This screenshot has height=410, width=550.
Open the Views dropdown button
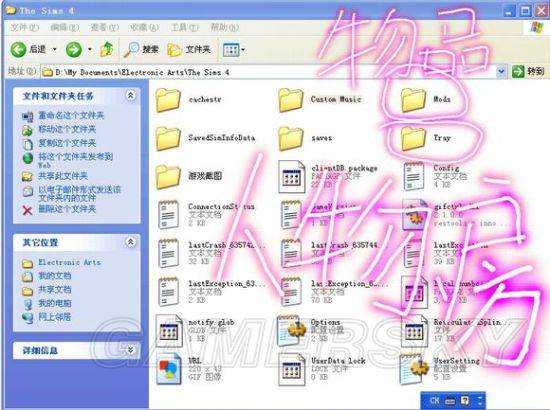(x=234, y=50)
